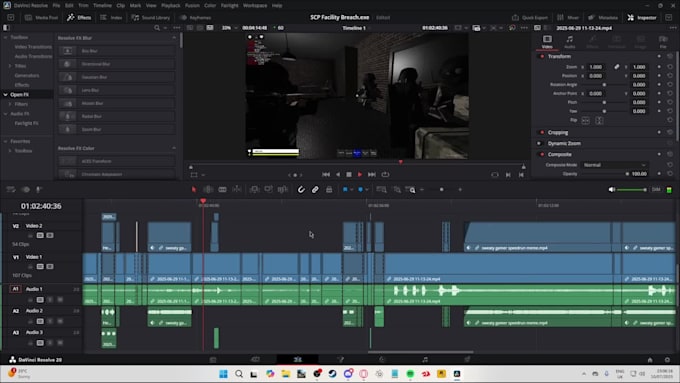
Task: Toggle the linked selection chain icon
Action: coord(315,190)
